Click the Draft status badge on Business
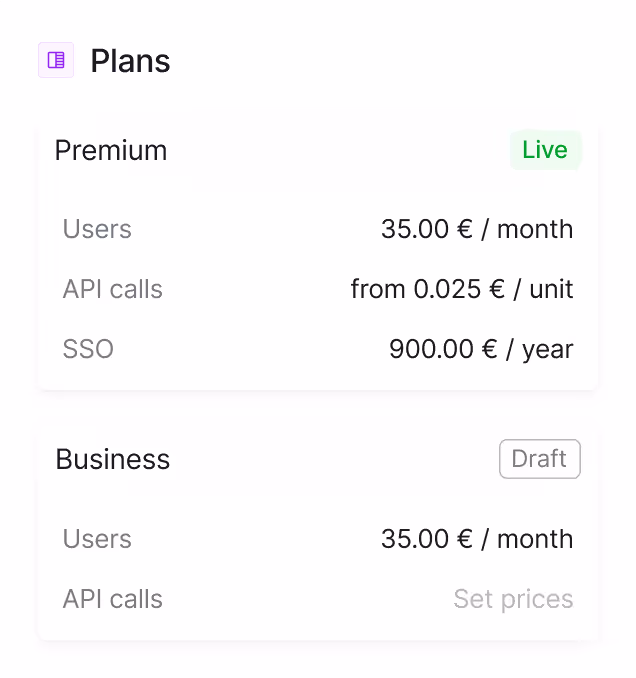This screenshot has width=636, height=678. tap(540, 459)
